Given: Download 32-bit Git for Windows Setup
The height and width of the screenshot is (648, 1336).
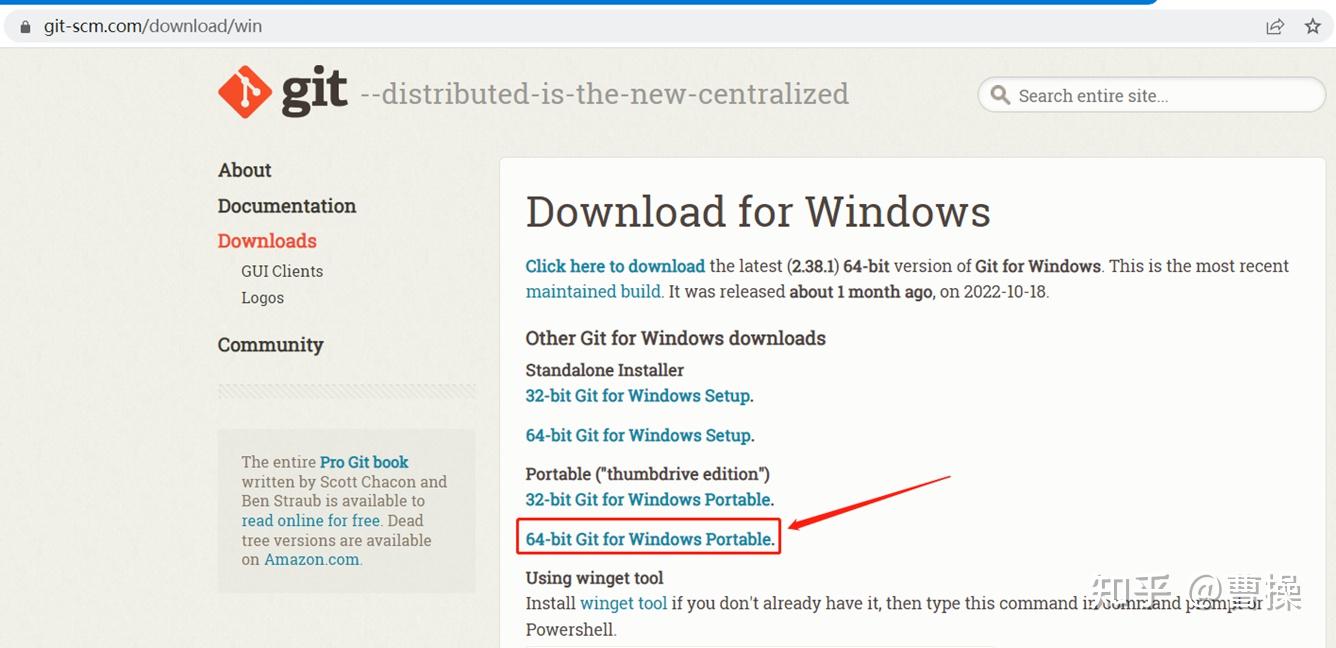Looking at the screenshot, I should pyautogui.click(x=637, y=396).
